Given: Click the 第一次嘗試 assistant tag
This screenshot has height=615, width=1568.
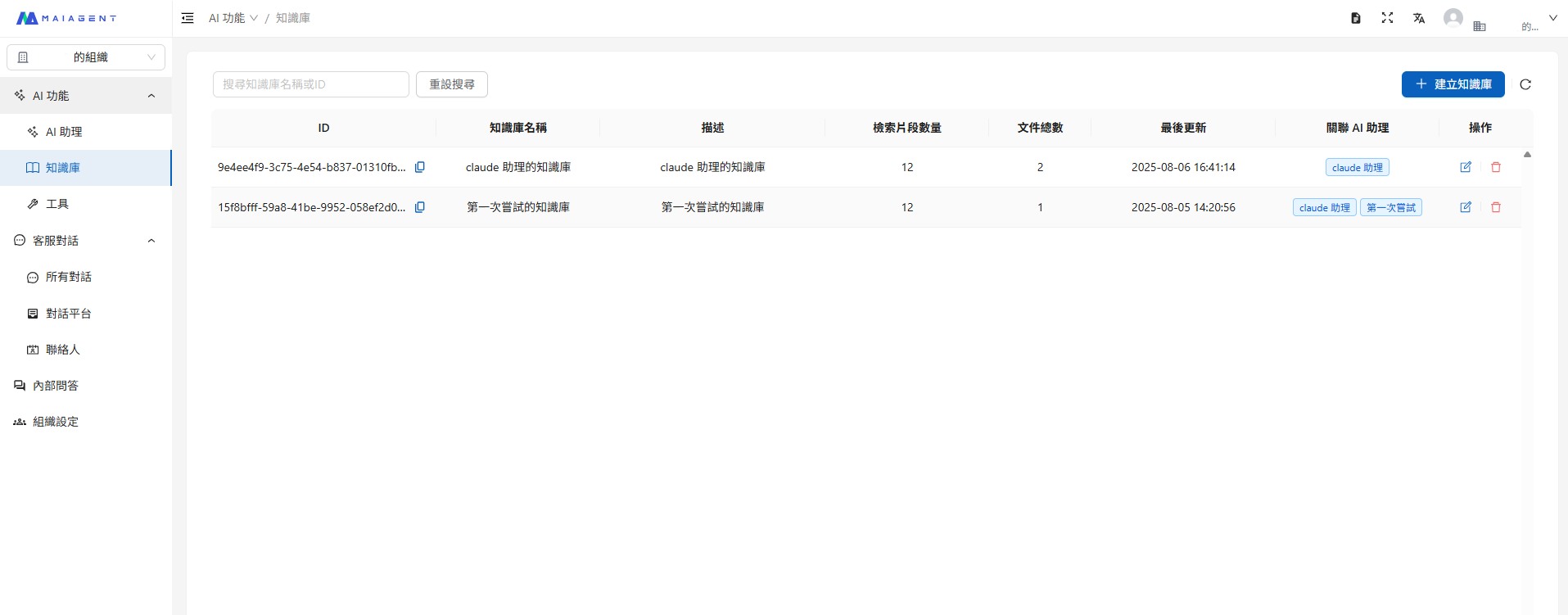Looking at the screenshot, I should click(1390, 207).
